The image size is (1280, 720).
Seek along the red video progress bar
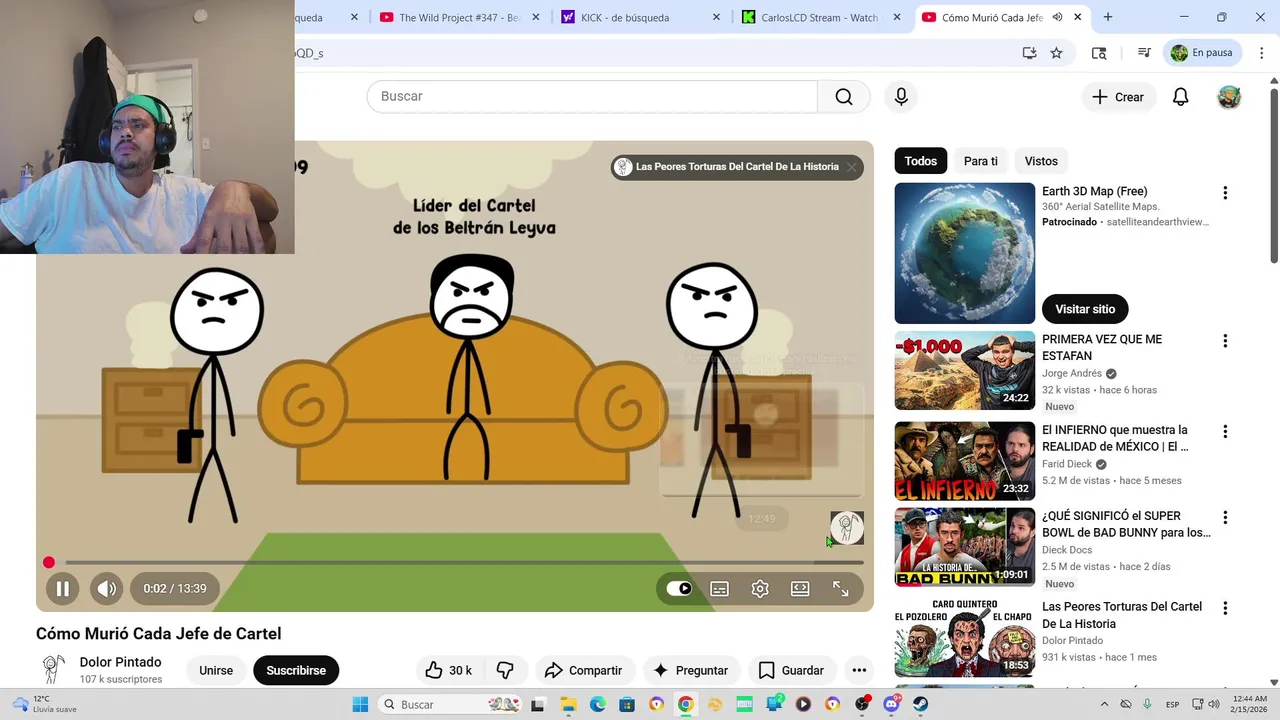455,562
